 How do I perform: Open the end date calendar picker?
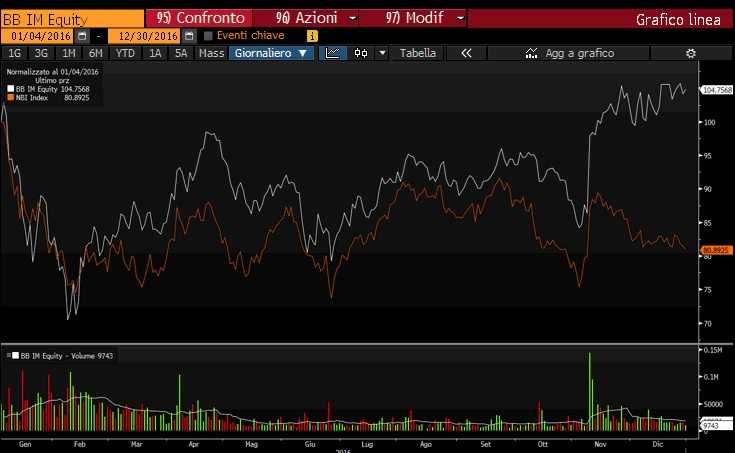pyautogui.click(x=189, y=36)
